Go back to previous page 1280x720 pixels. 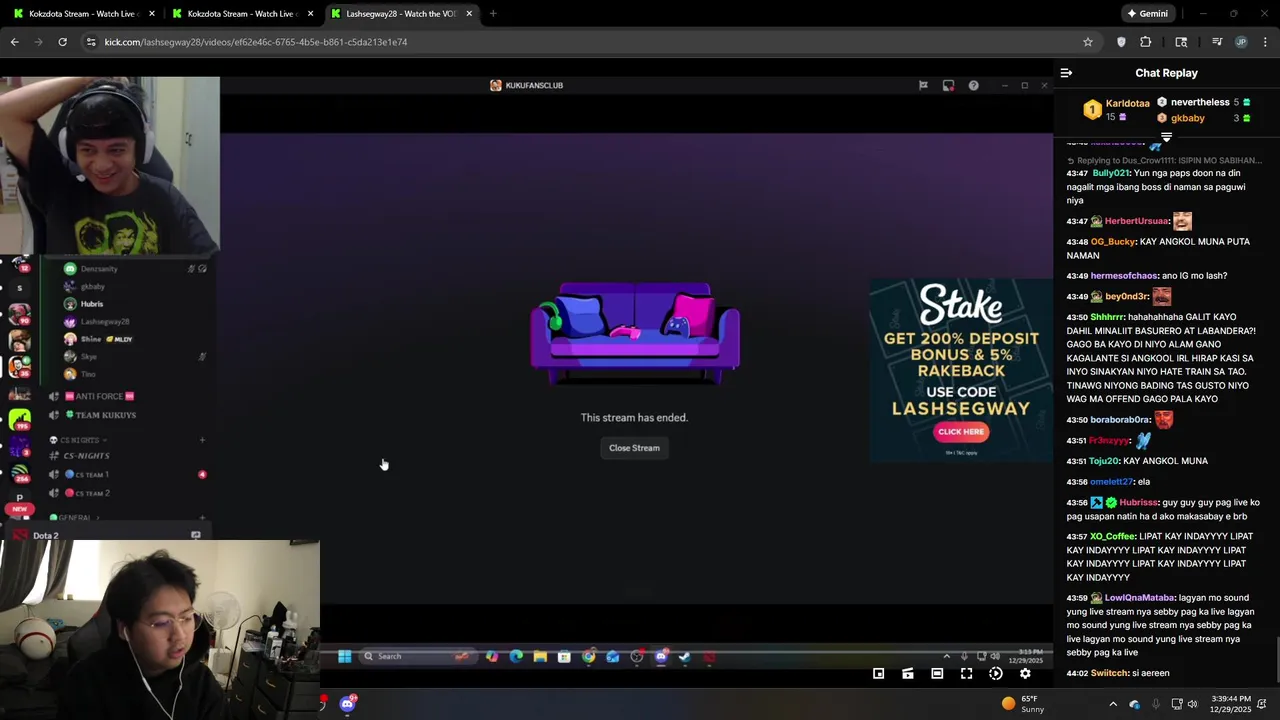pos(14,42)
